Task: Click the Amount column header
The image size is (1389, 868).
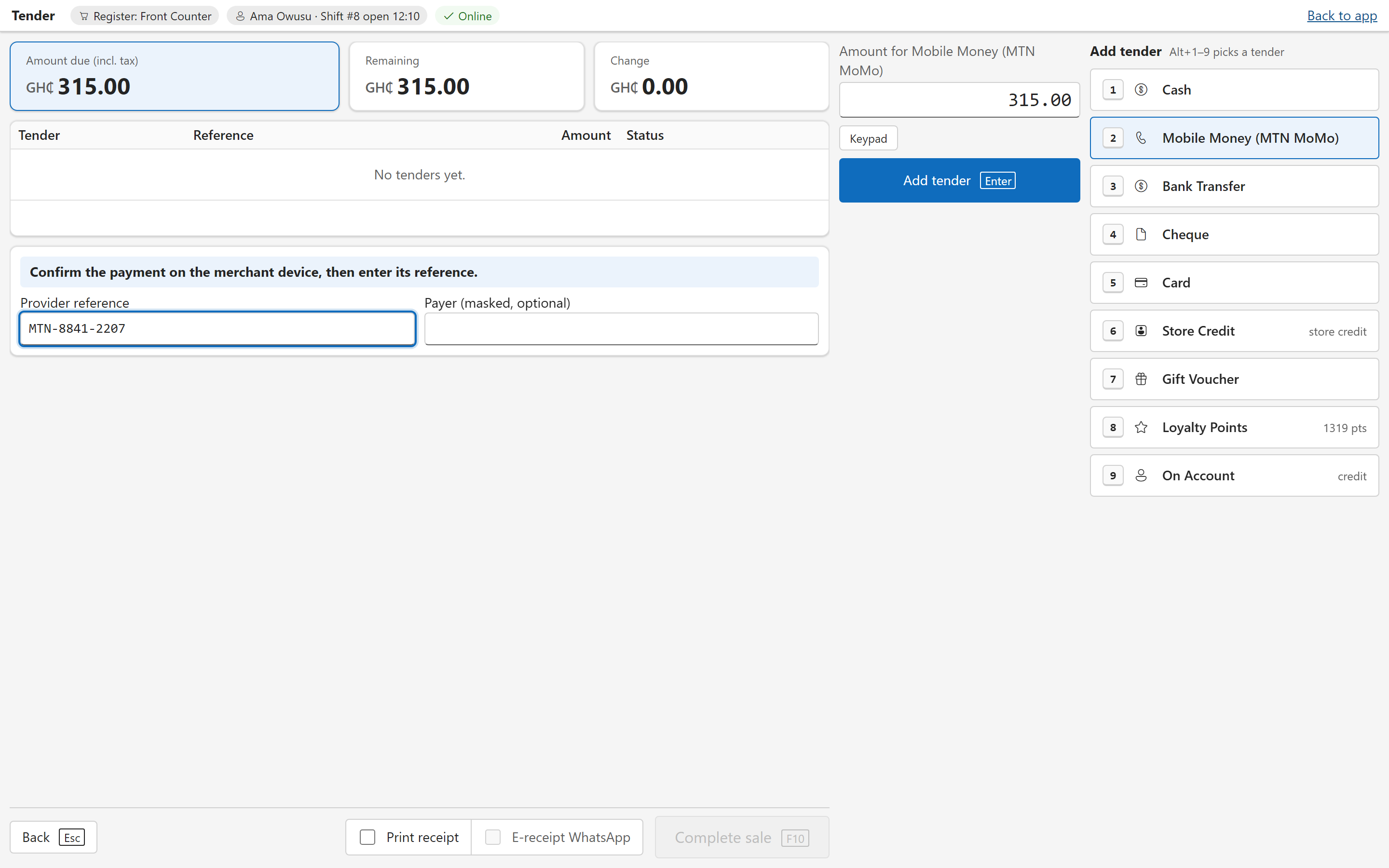Action: coord(586,135)
